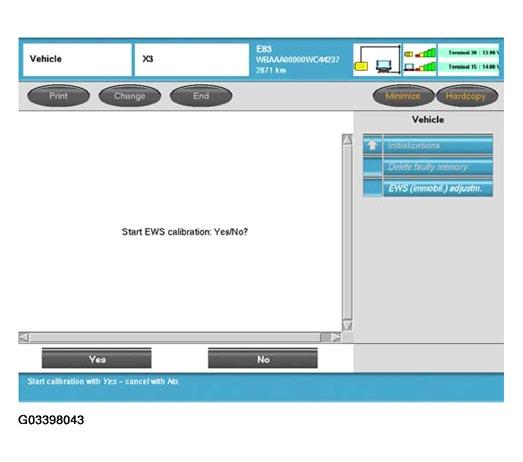Viewport: 523px width, 462px height.
Task: Click the Change oval button
Action: pyautogui.click(x=130, y=96)
